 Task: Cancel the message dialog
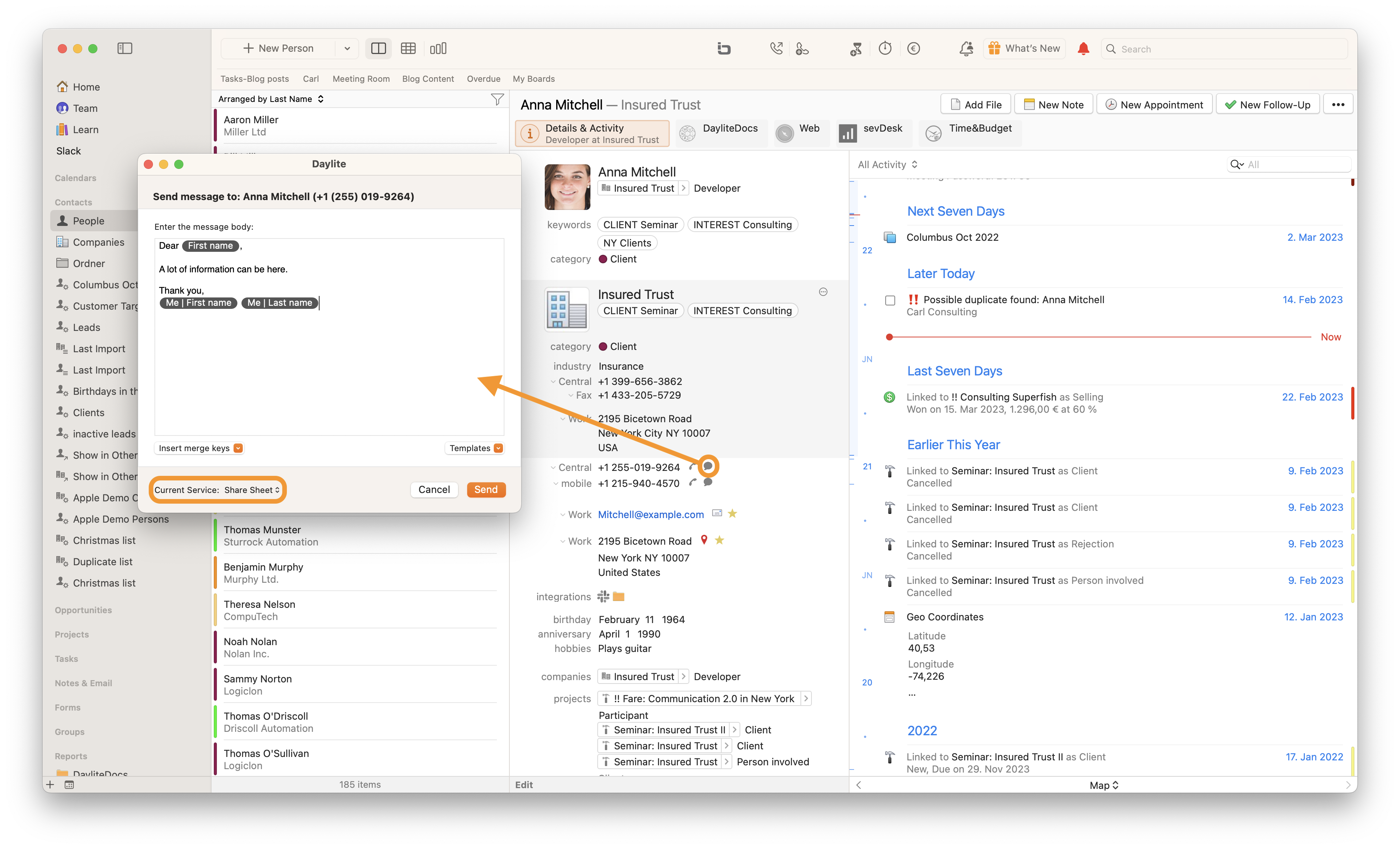click(x=434, y=489)
